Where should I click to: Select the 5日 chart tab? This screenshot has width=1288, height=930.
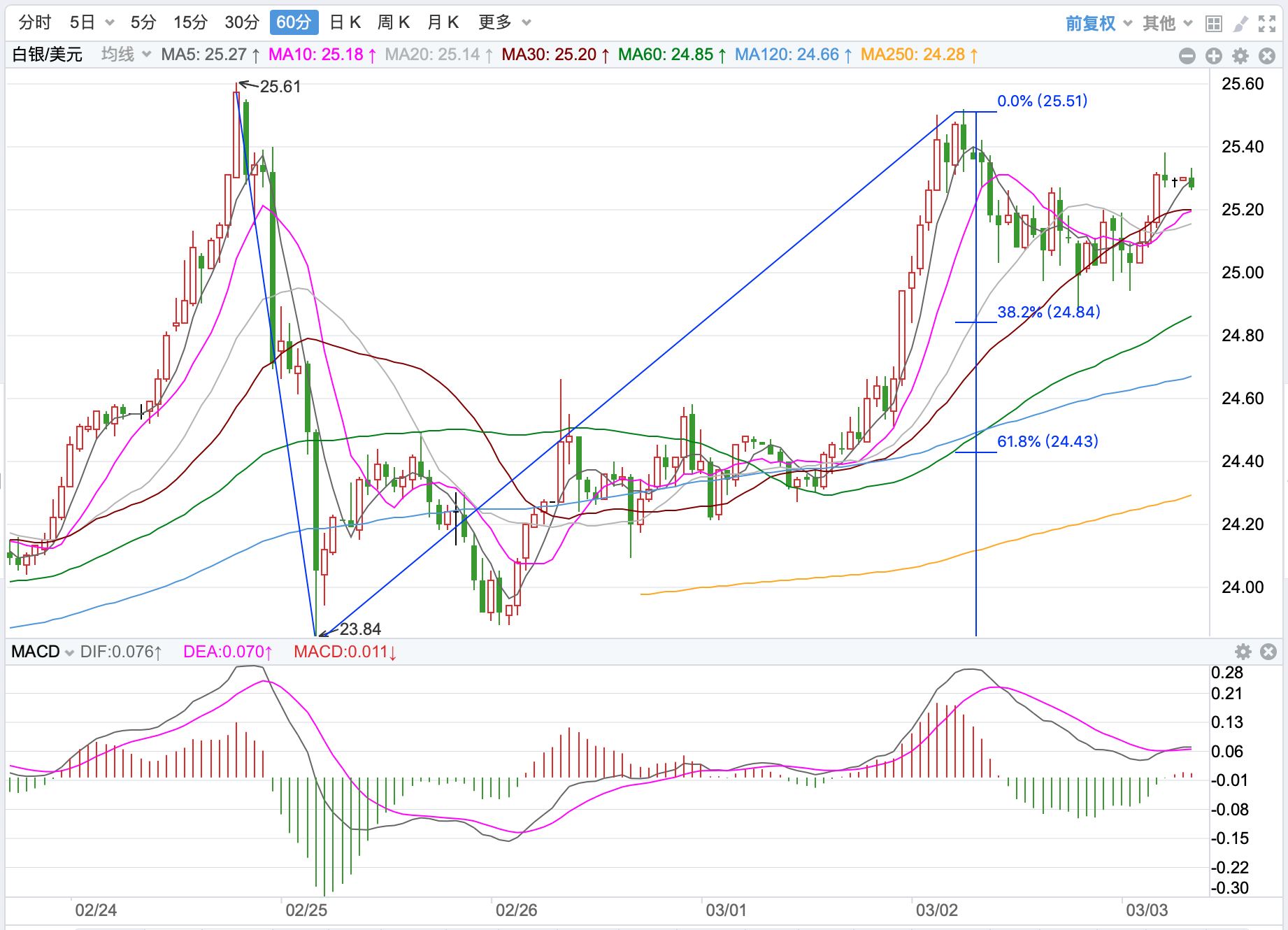pos(83,22)
